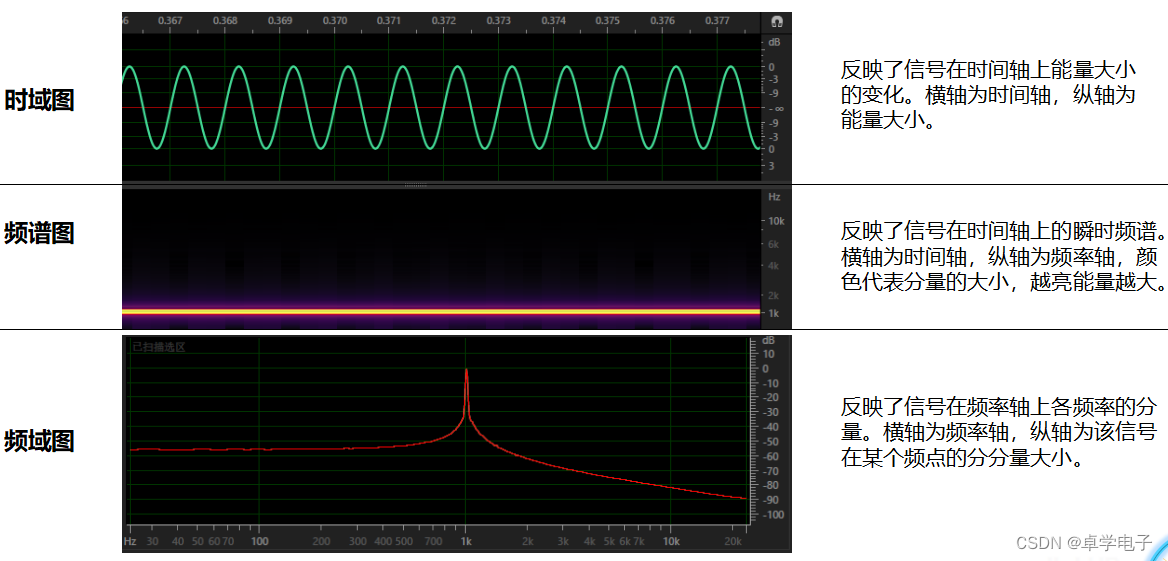
Task: Click the 0.369 time ruler mark
Action: point(280,21)
